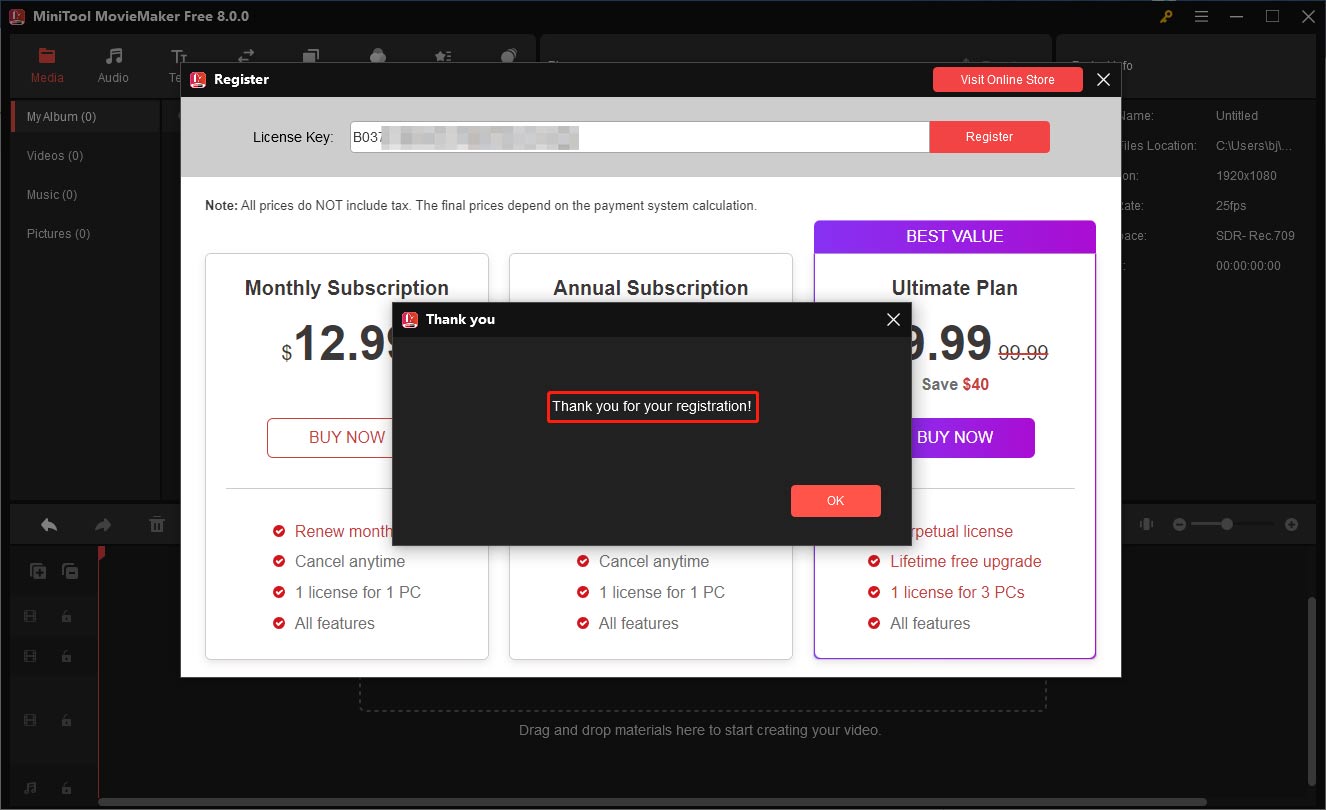
Task: Open the Media tab in MovieMaker
Action: [x=47, y=65]
